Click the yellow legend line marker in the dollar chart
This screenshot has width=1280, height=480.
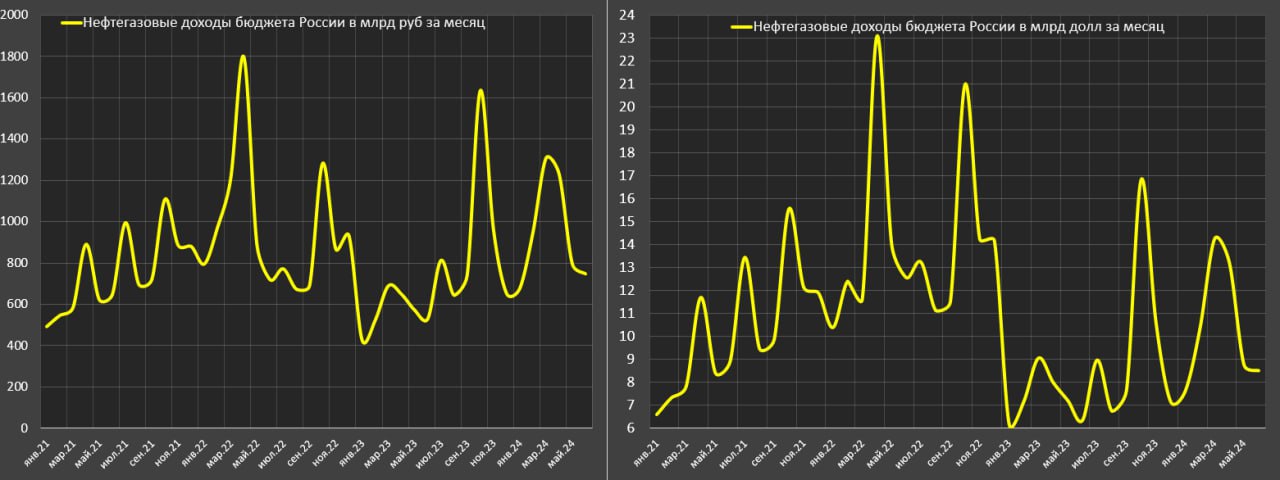pyautogui.click(x=741, y=28)
